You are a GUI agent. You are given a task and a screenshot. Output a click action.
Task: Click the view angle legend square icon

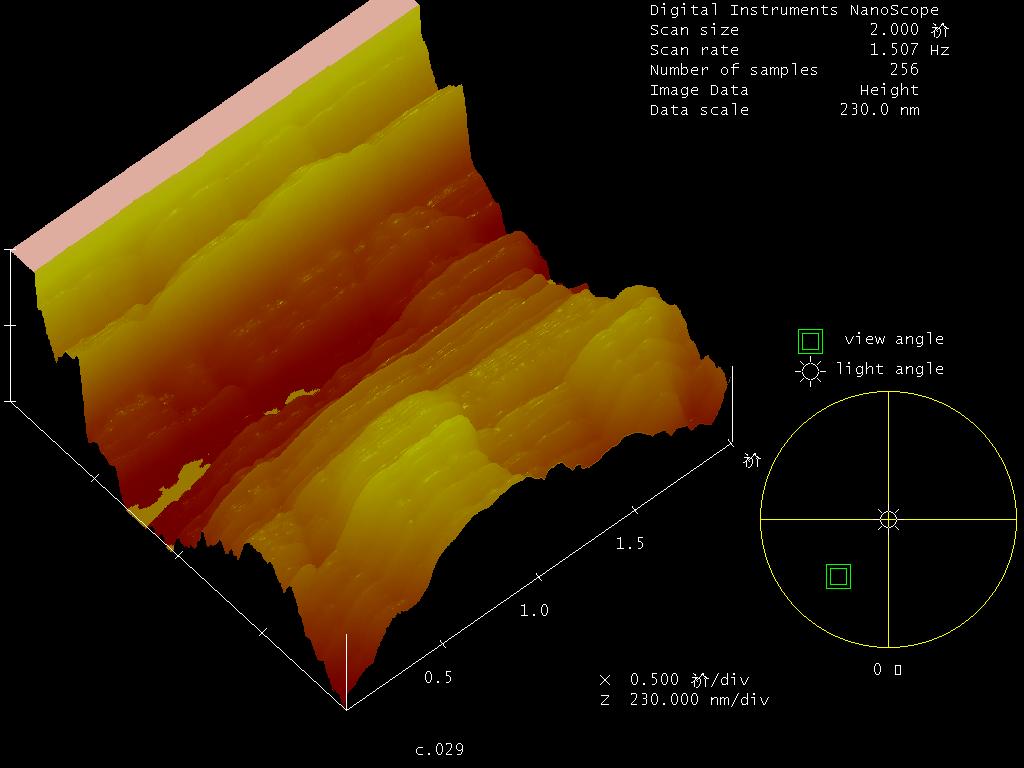click(810, 342)
